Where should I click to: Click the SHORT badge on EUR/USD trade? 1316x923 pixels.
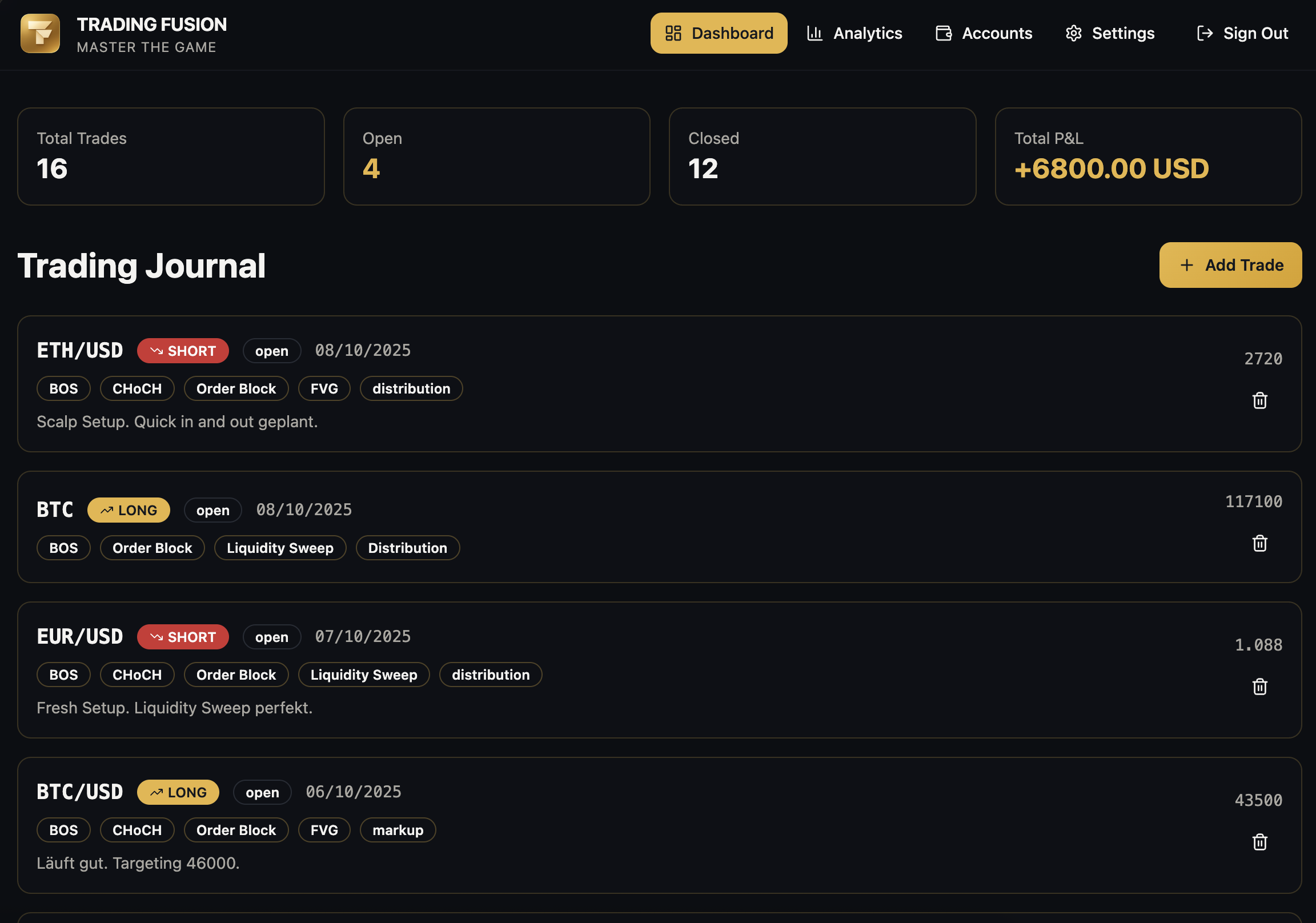183,637
